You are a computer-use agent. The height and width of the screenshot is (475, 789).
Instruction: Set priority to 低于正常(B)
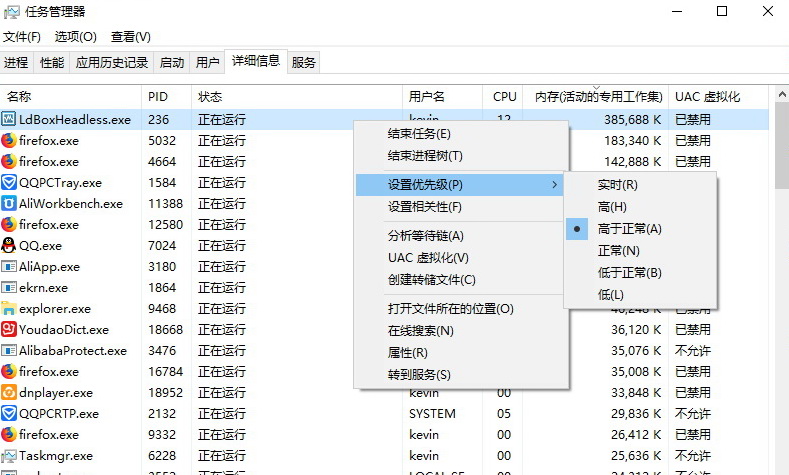640,273
